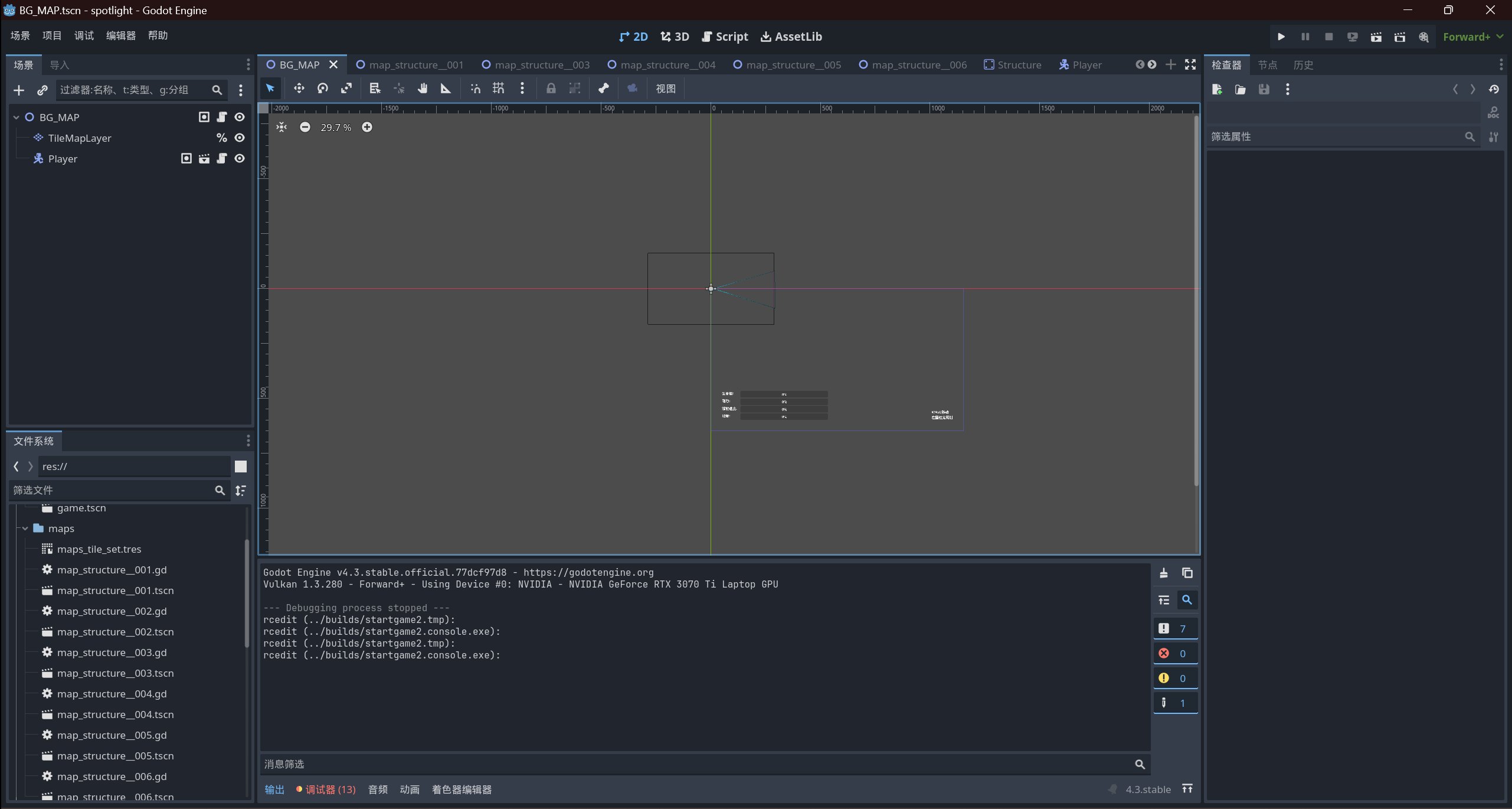Viewport: 1512px width, 809px height.
Task: Close the BG_MAP scene tab
Action: (333, 64)
